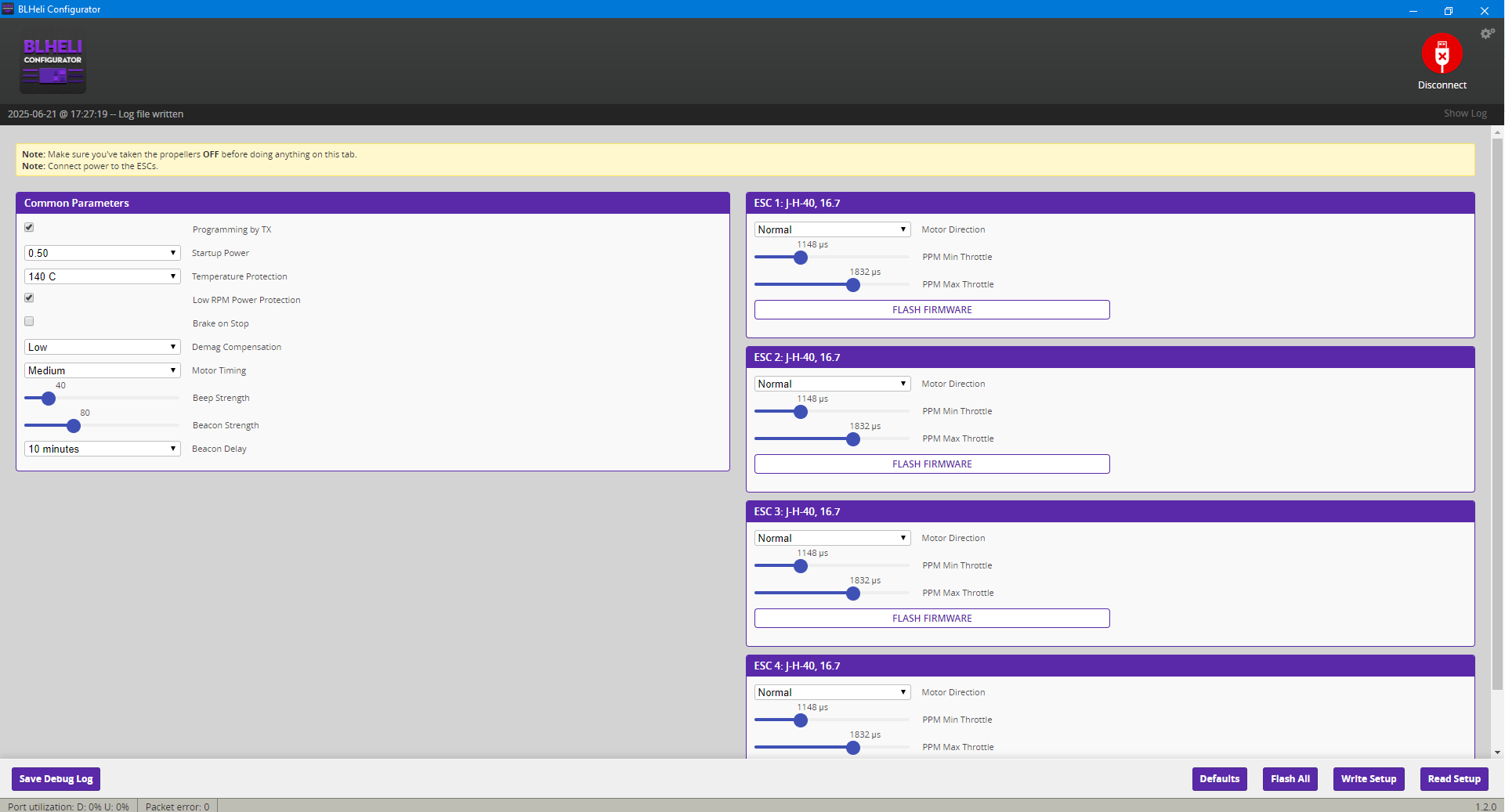Toggle the Programming by TX checkbox
Viewport: 1505px width, 812px height.
[29, 228]
